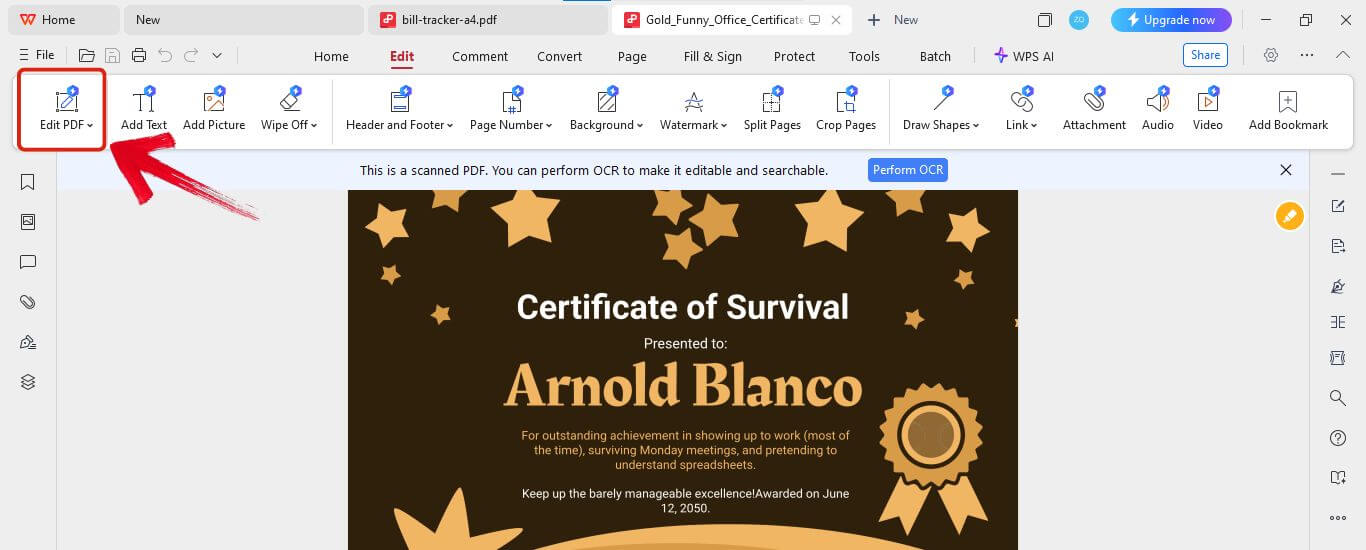
Task: Open the comments panel in left sidebar
Action: point(28,262)
